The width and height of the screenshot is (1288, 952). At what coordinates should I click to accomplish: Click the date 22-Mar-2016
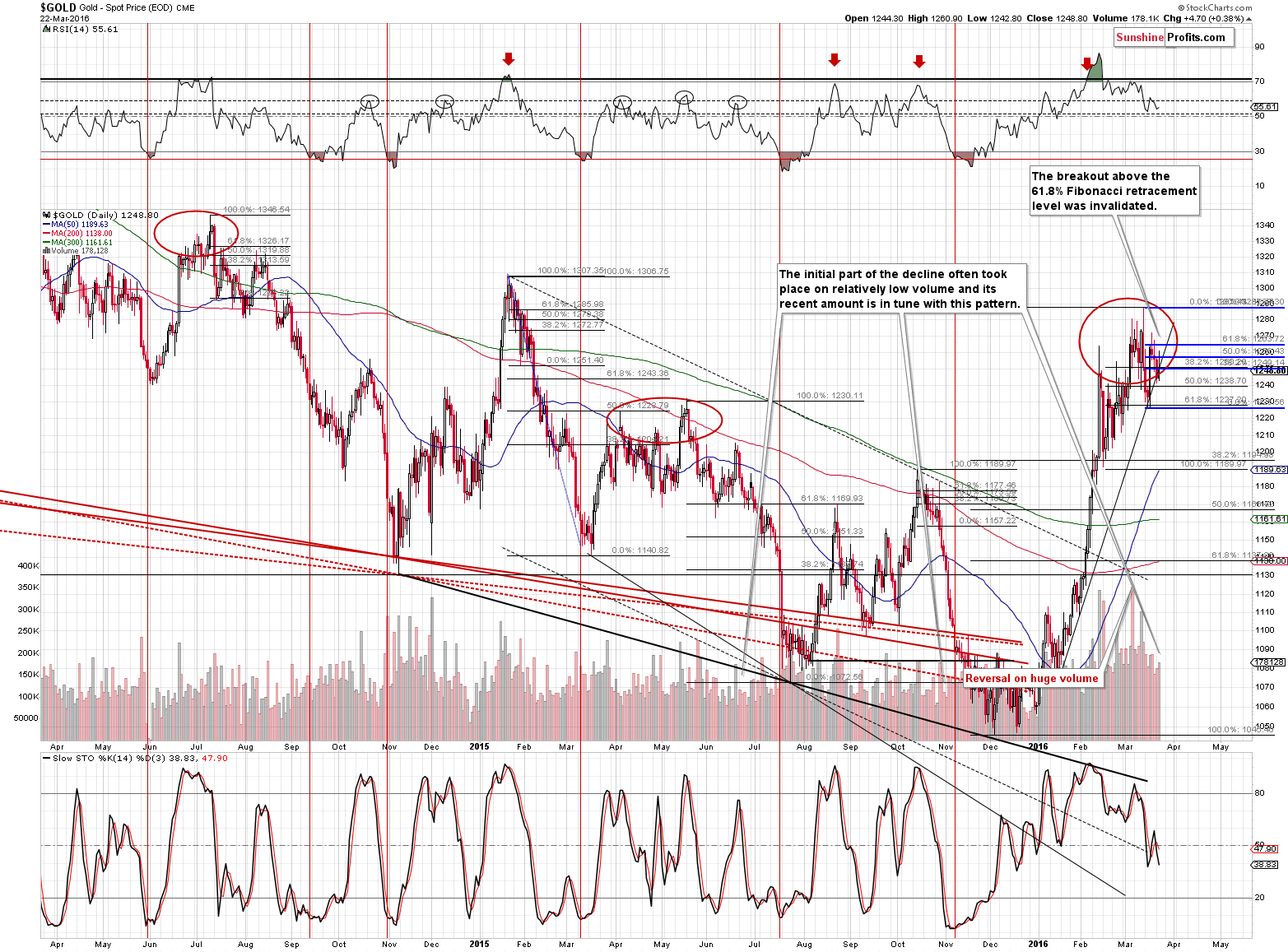point(65,18)
